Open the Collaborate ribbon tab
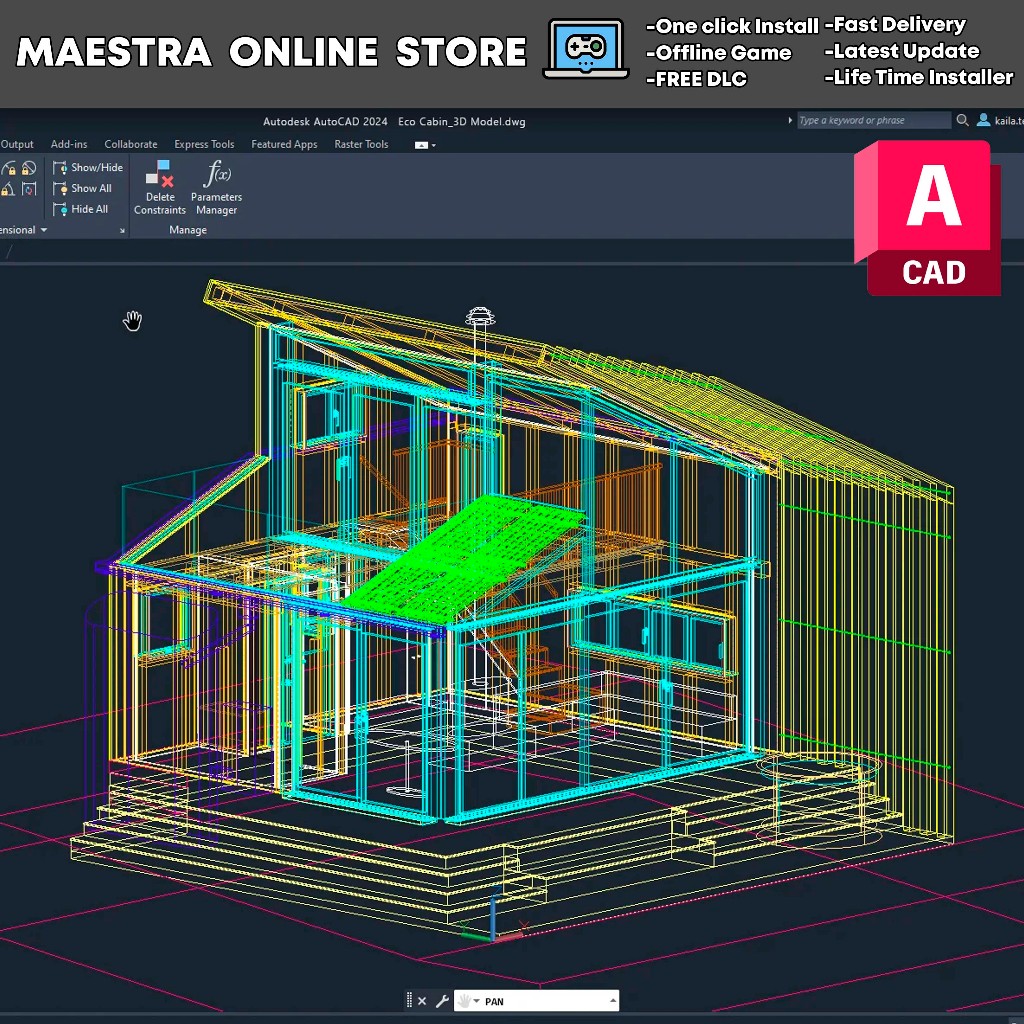 130,144
